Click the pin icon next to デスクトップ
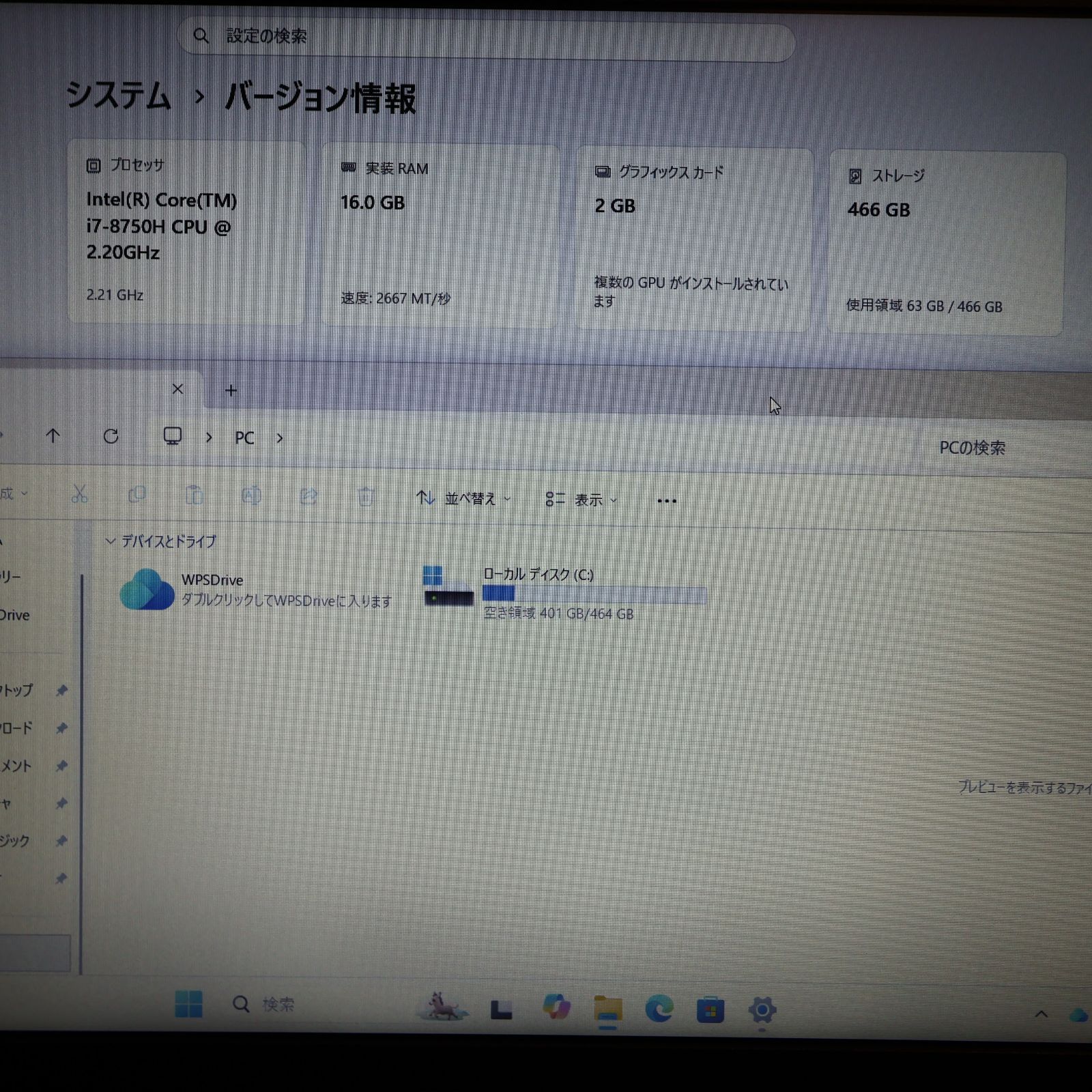The image size is (1092, 1092). coord(61,691)
